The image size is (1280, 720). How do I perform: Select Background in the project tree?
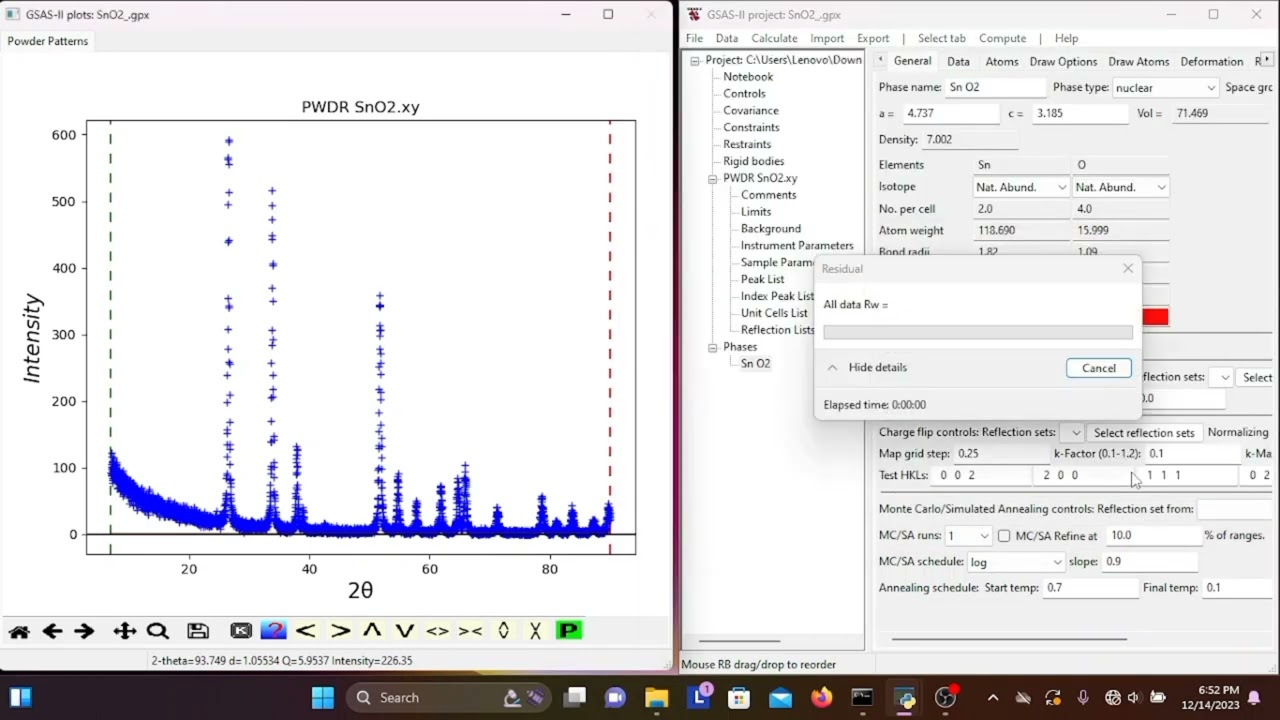pyautogui.click(x=771, y=229)
